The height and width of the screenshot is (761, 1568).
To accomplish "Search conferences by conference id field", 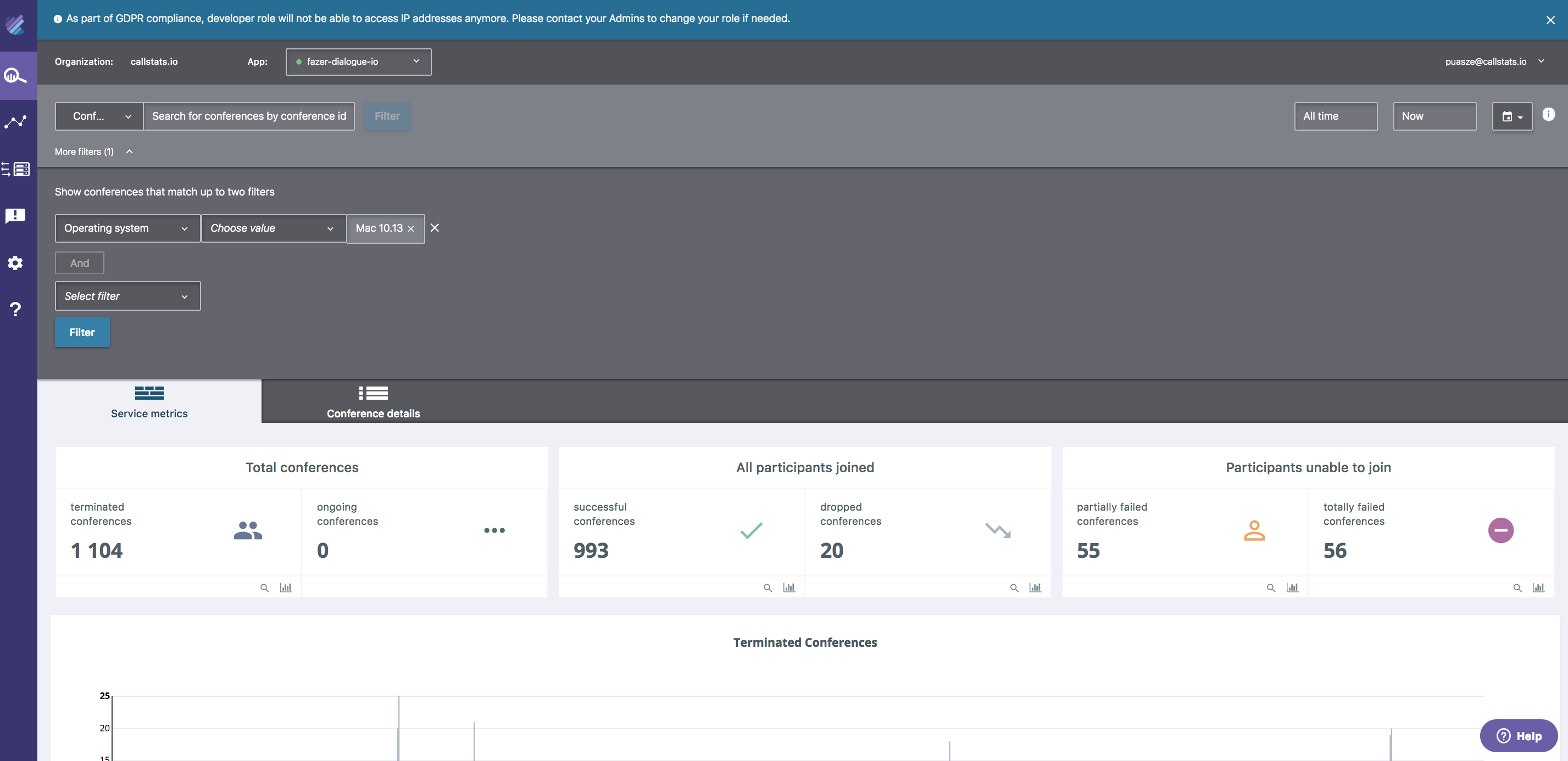I will [249, 116].
